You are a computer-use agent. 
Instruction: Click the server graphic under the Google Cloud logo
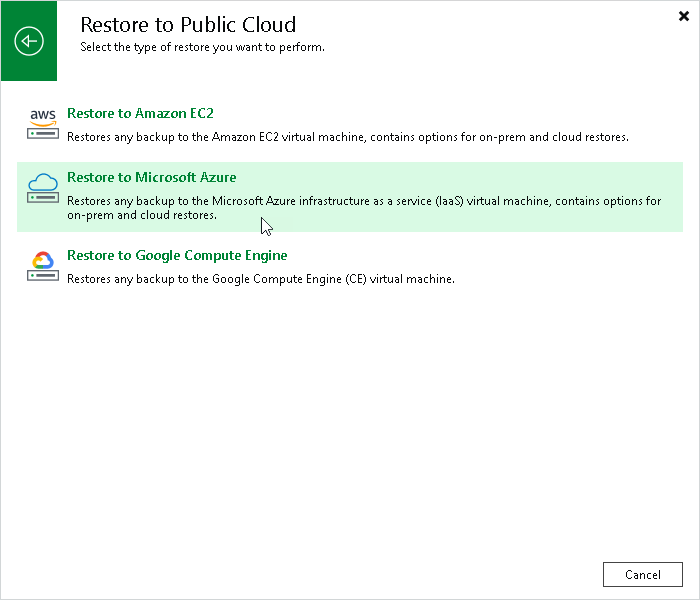click(x=43, y=275)
